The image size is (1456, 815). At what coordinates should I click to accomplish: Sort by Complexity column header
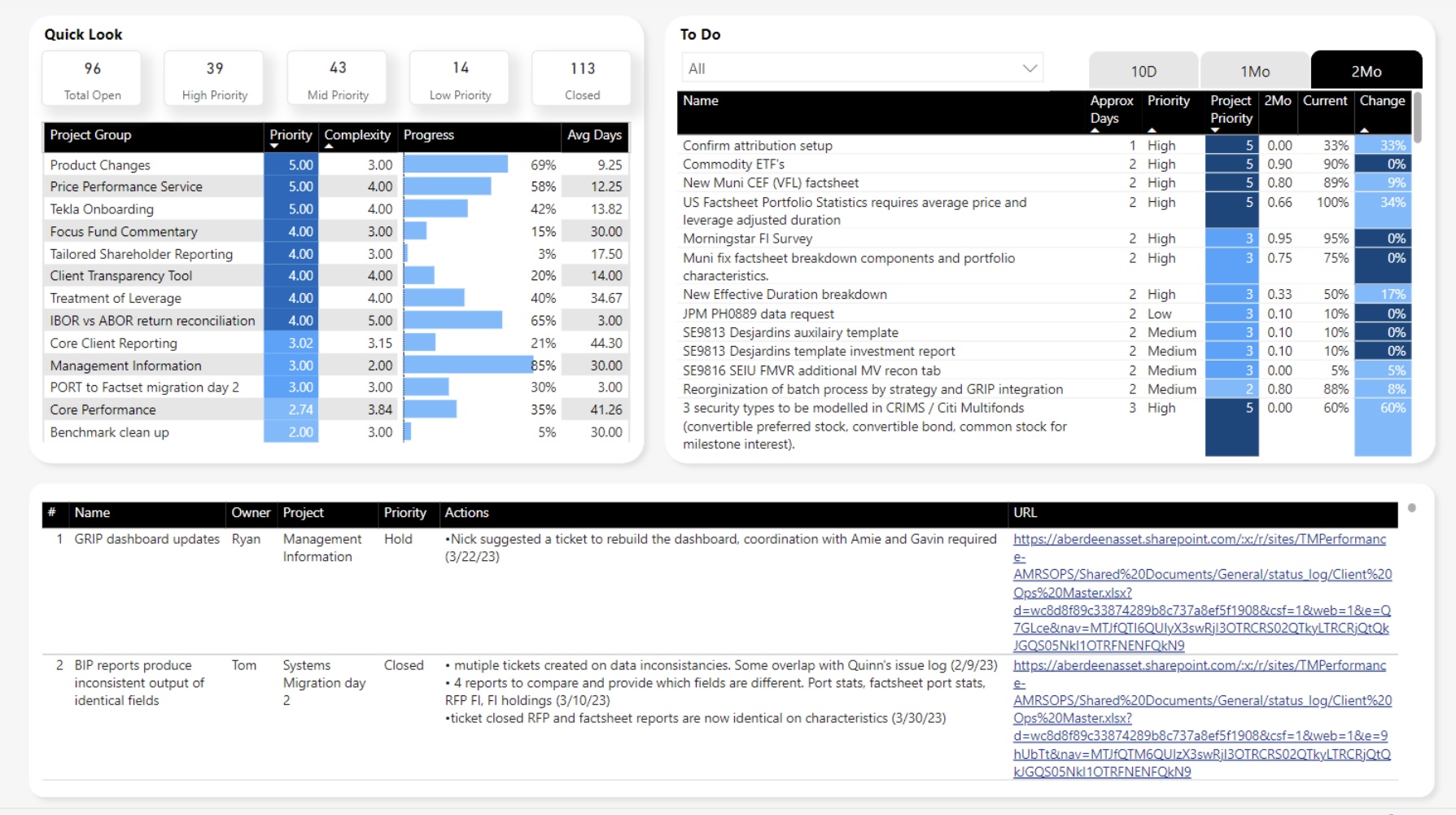click(x=357, y=135)
